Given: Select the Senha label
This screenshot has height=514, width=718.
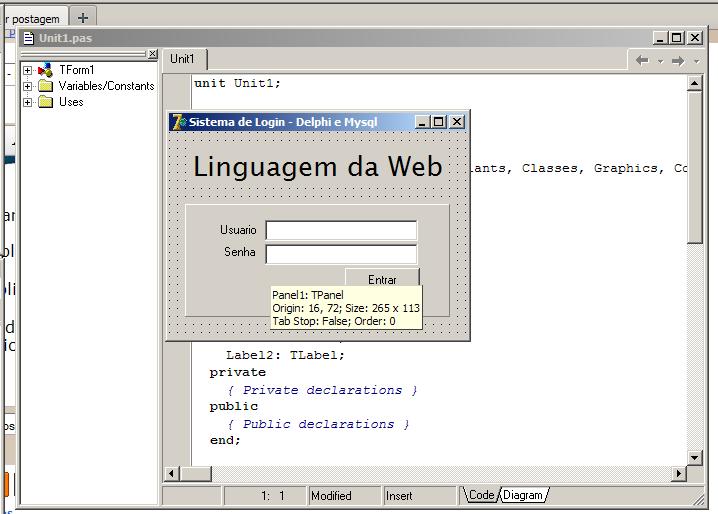Looking at the screenshot, I should point(240,252).
